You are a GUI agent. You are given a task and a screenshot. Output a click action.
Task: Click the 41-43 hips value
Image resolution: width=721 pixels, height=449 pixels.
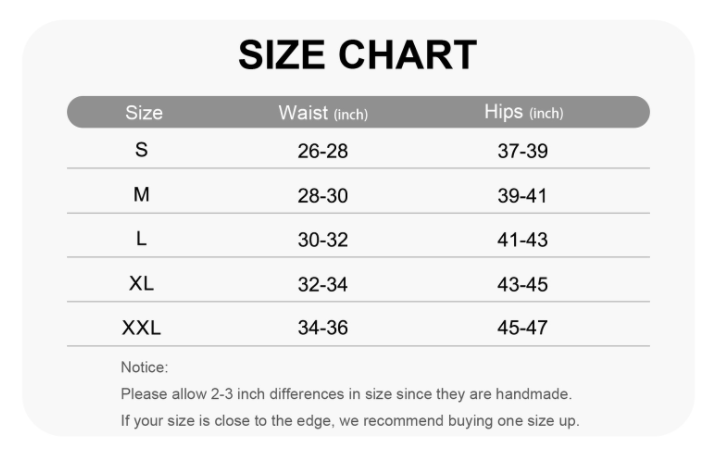[522, 240]
